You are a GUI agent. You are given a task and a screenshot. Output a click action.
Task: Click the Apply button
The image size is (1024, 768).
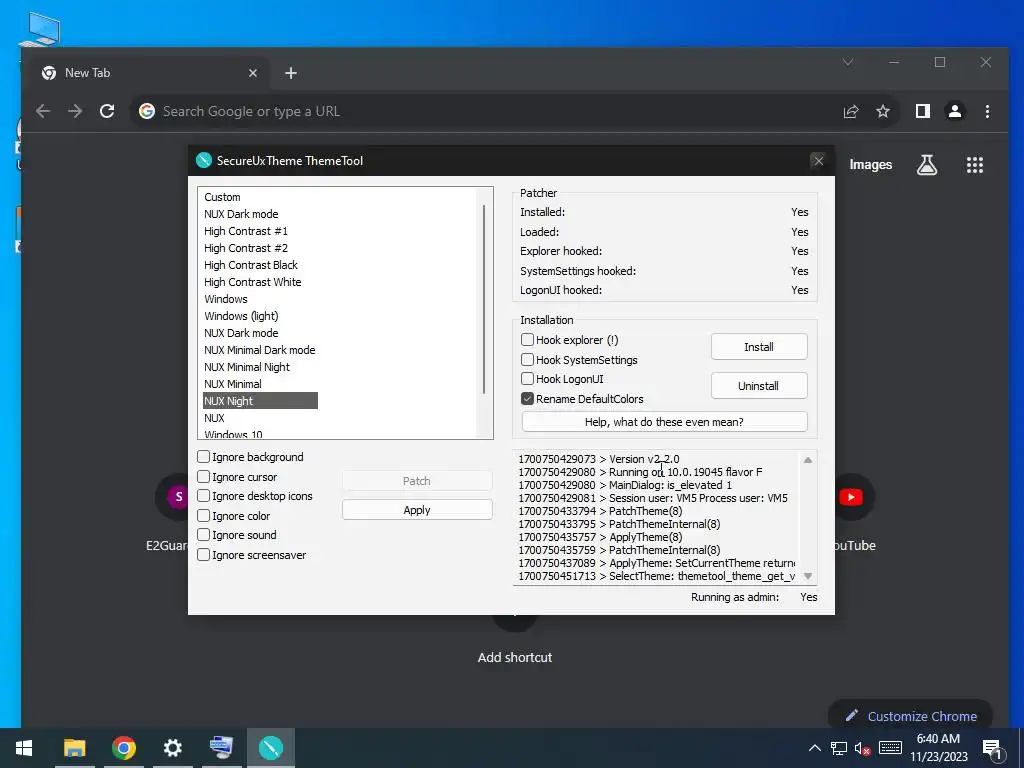click(417, 510)
